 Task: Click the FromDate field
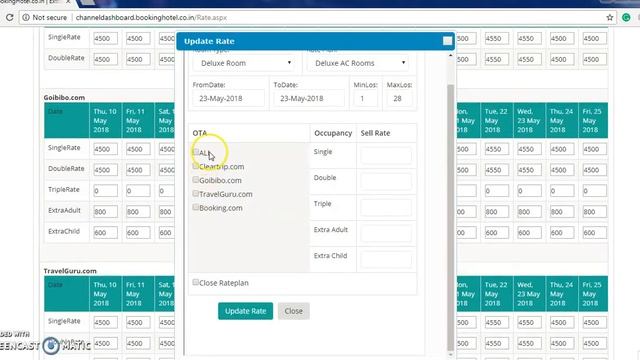coord(229,98)
